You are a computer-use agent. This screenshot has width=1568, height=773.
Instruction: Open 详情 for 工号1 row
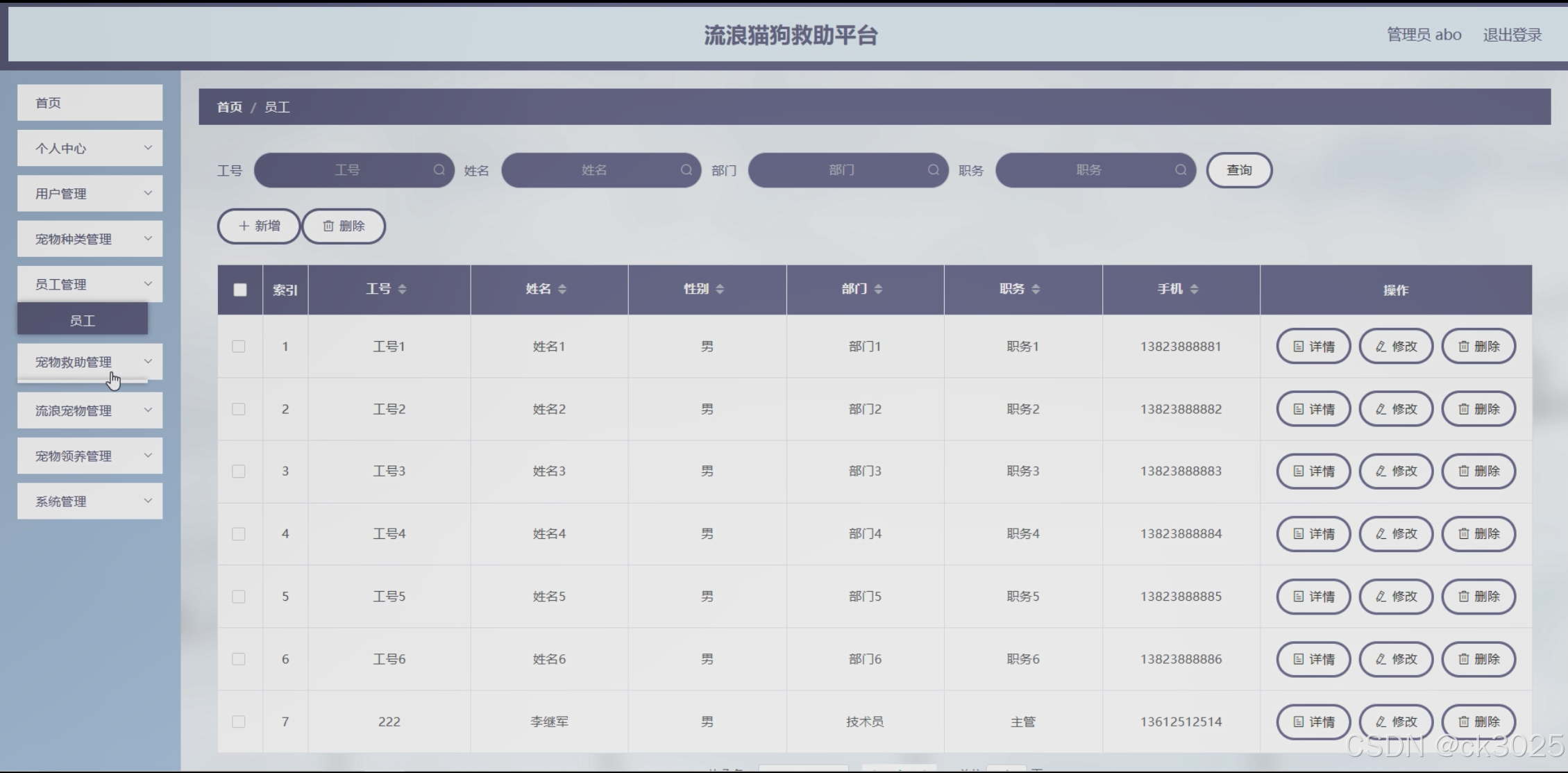pos(1313,347)
